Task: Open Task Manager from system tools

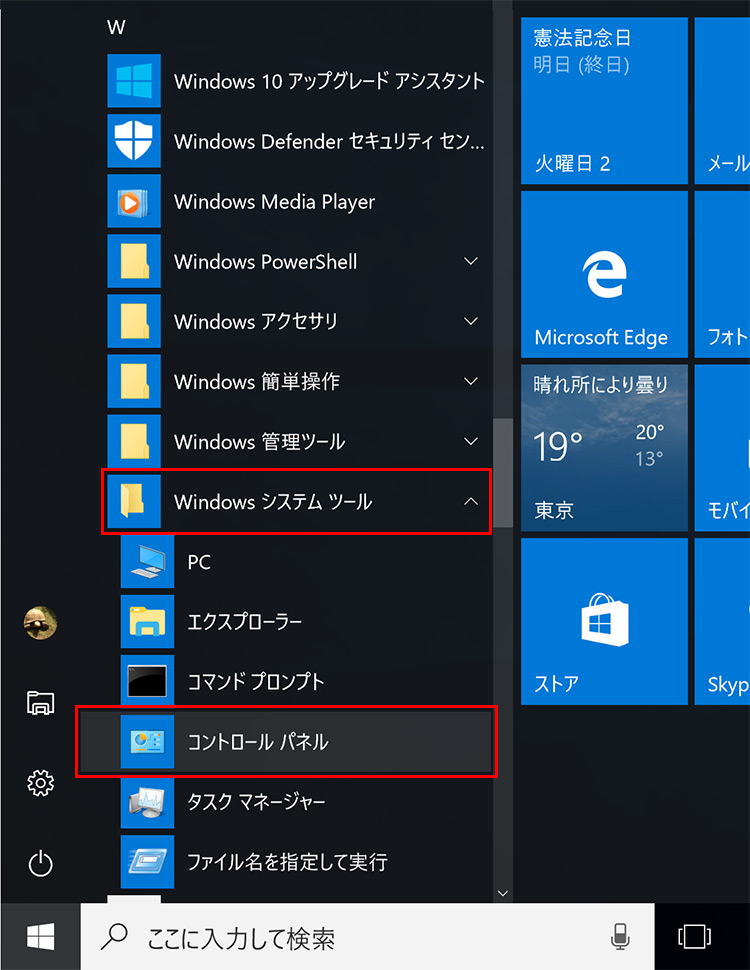Action: [x=256, y=802]
